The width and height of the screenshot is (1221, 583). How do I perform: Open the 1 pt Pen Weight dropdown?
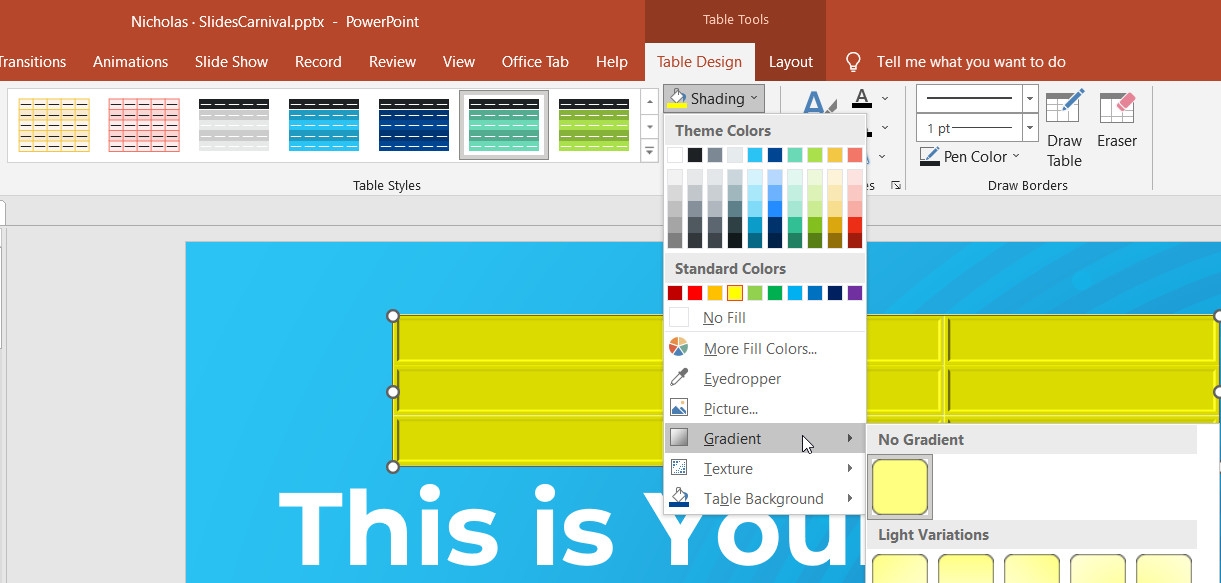coord(1030,128)
